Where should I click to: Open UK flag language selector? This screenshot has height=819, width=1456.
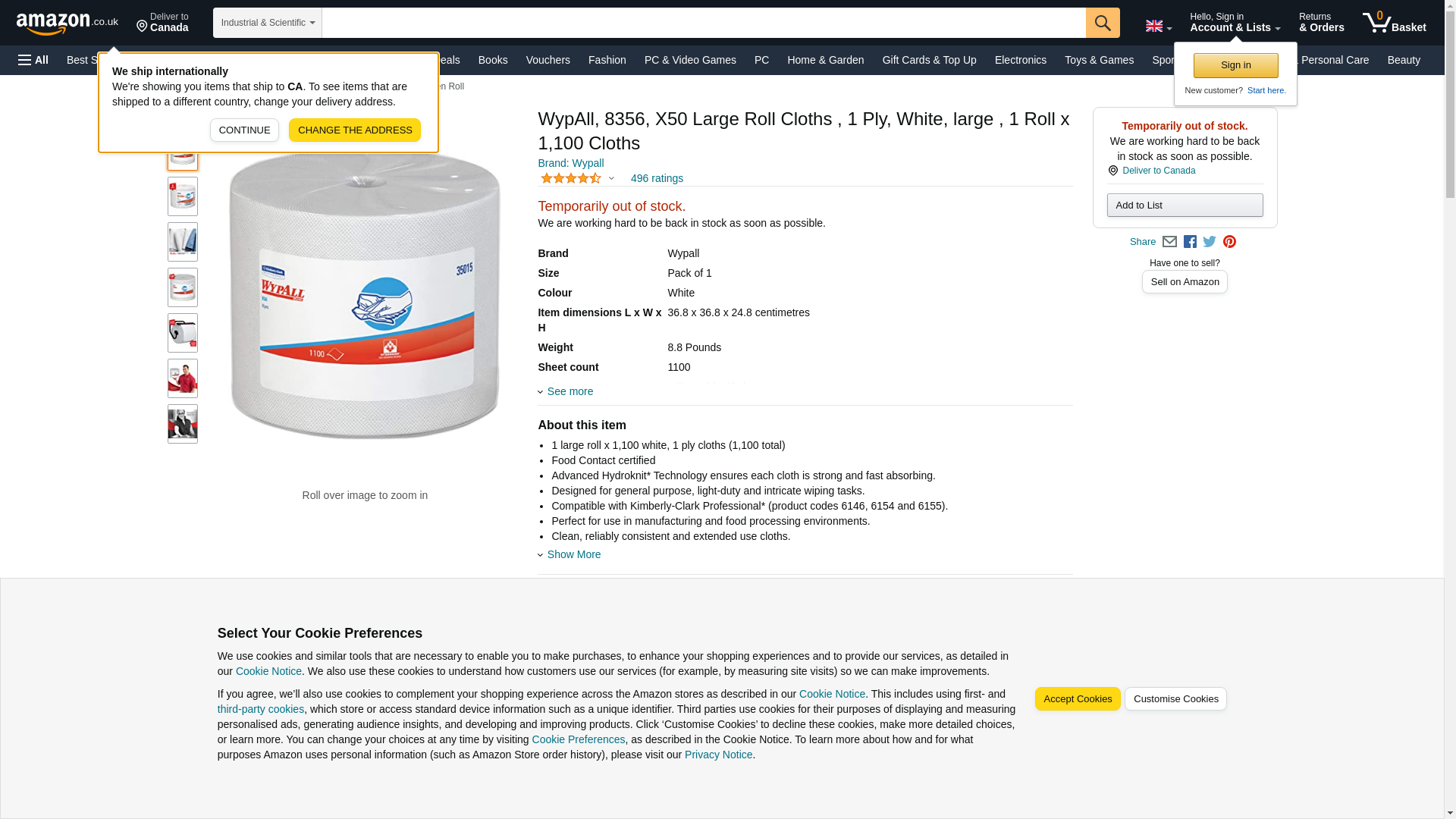click(1158, 26)
